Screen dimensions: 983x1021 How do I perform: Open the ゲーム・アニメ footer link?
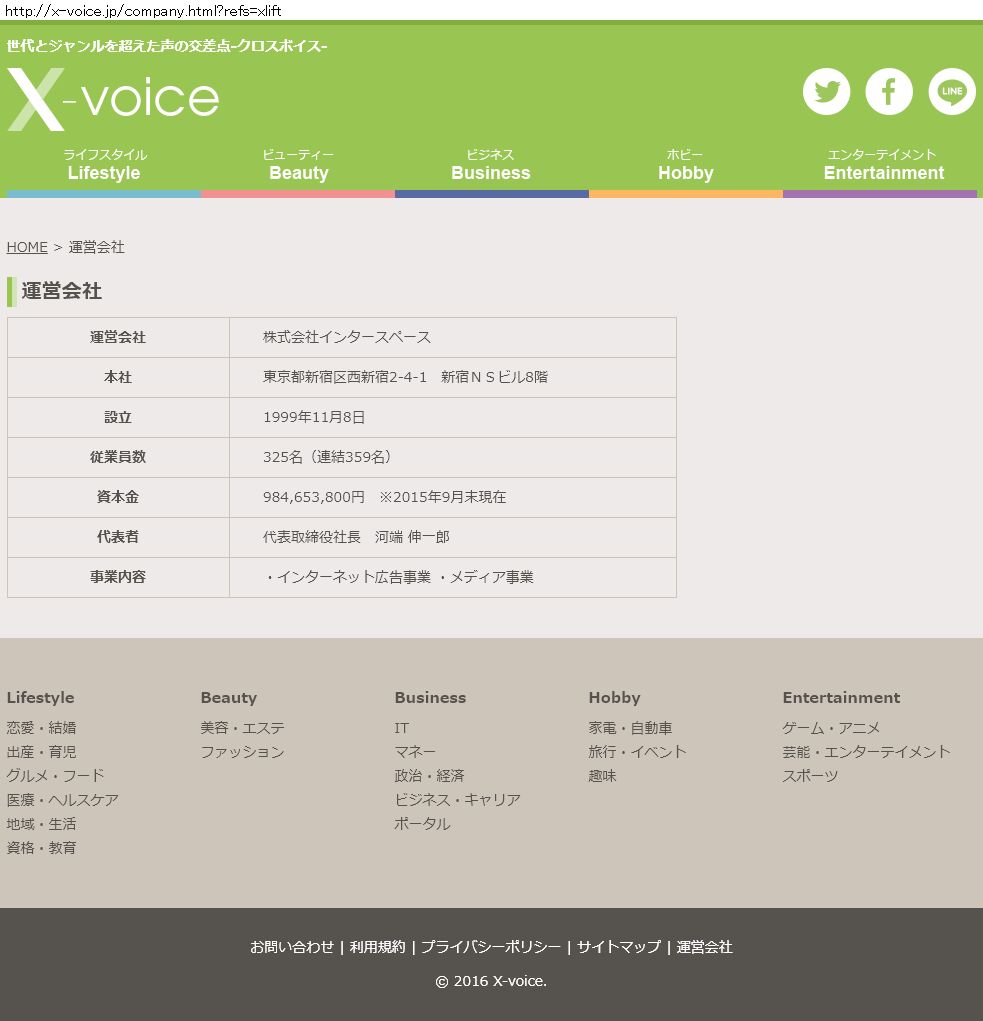pos(831,728)
